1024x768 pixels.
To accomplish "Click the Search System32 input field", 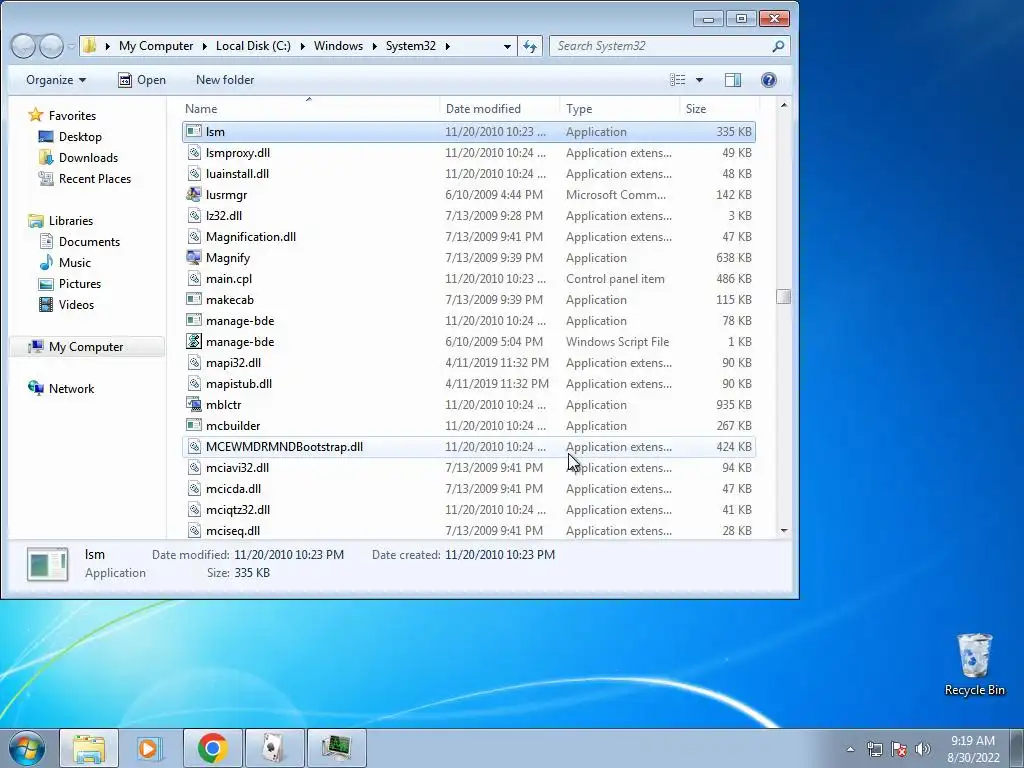I will [x=661, y=46].
